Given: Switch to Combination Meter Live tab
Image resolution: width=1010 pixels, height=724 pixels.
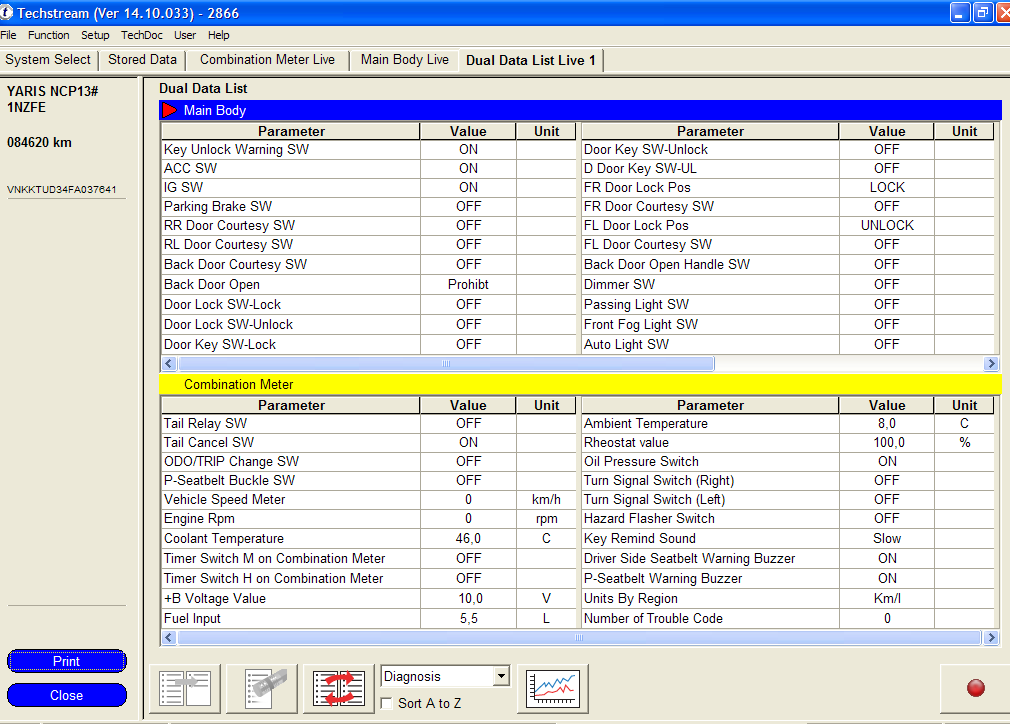Looking at the screenshot, I should [267, 60].
